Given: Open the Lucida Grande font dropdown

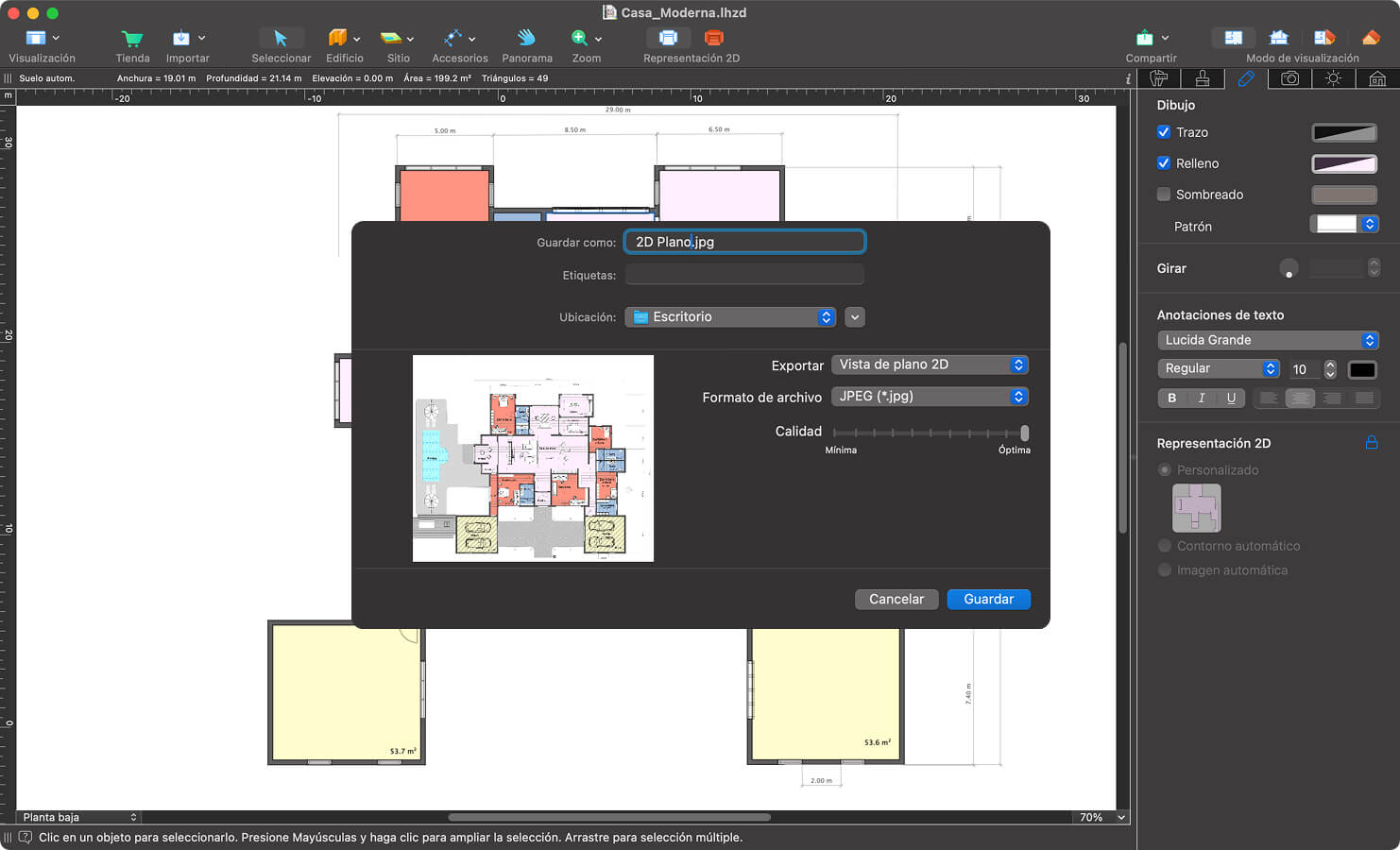Looking at the screenshot, I should point(1268,340).
